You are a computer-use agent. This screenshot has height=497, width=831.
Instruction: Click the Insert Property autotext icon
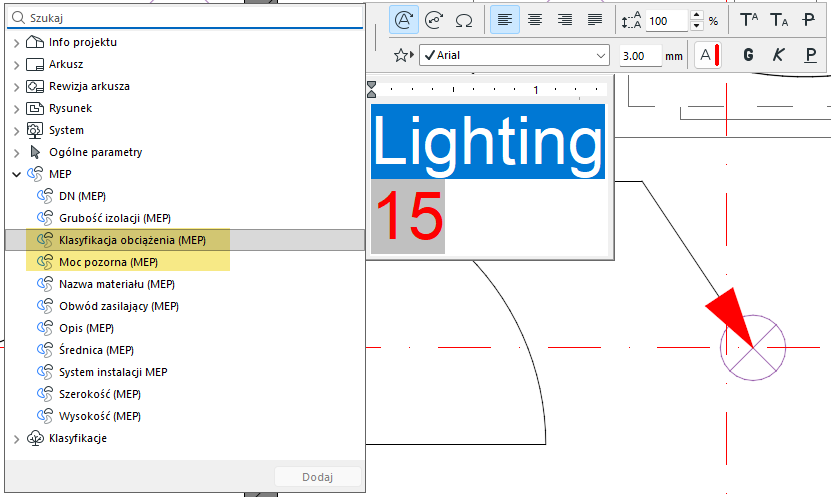coord(434,20)
